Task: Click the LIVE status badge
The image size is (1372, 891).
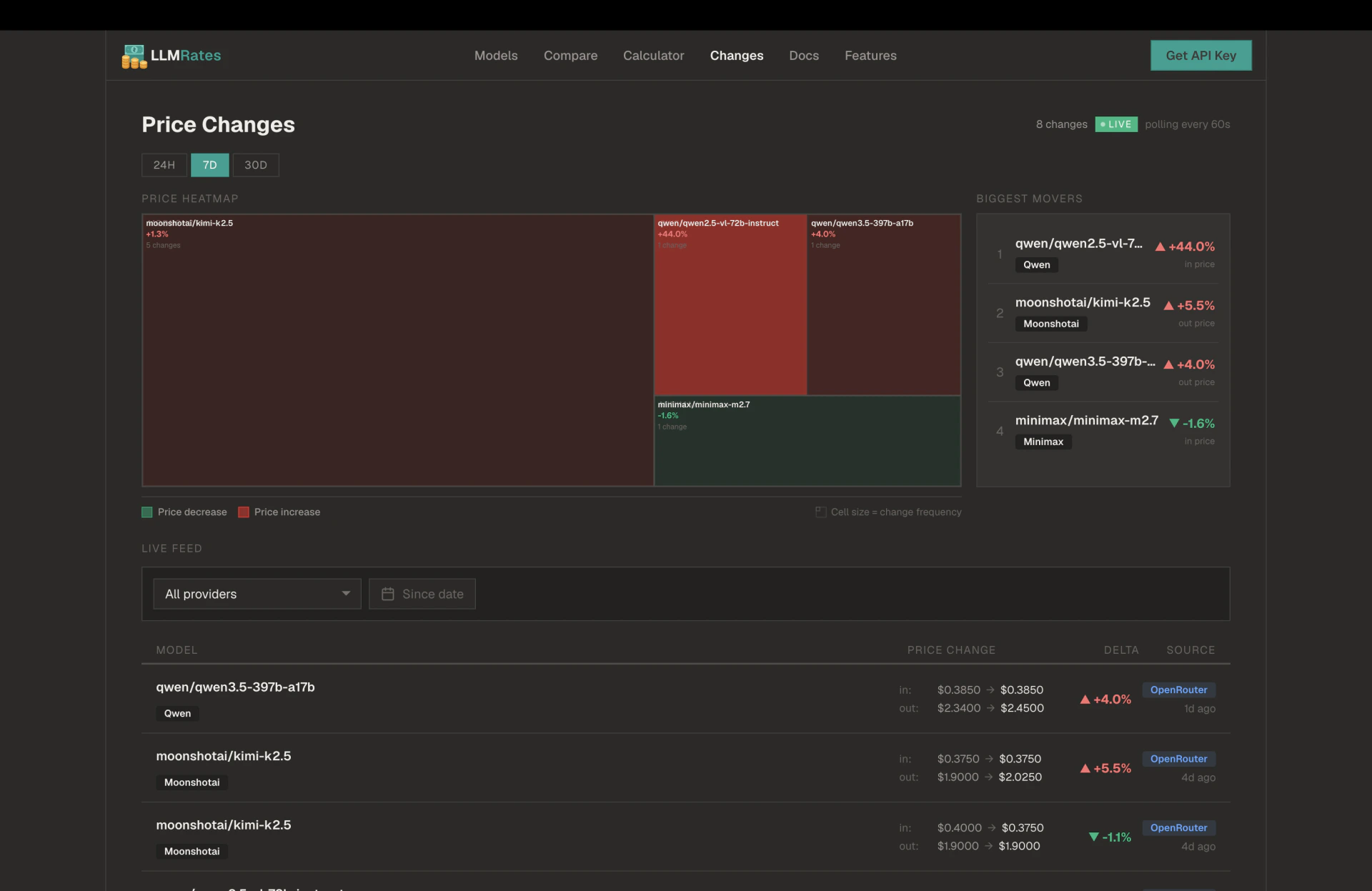Action: (1116, 124)
